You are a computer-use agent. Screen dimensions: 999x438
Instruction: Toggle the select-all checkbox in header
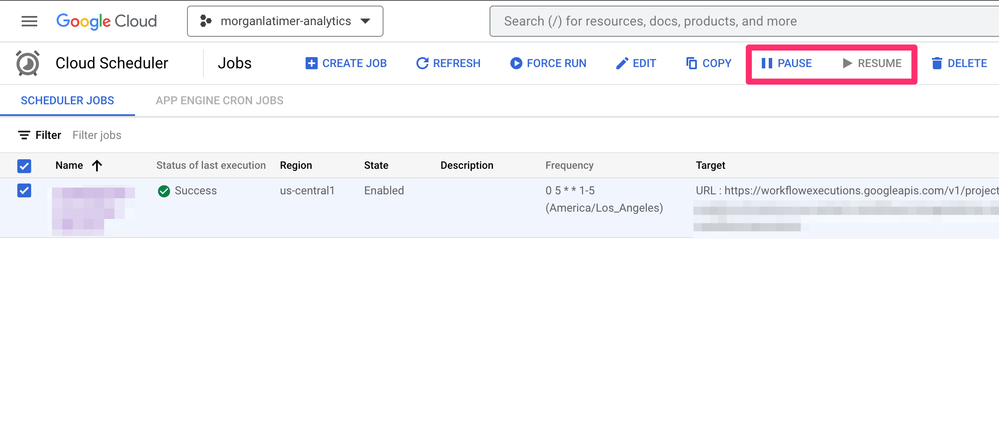coord(24,166)
